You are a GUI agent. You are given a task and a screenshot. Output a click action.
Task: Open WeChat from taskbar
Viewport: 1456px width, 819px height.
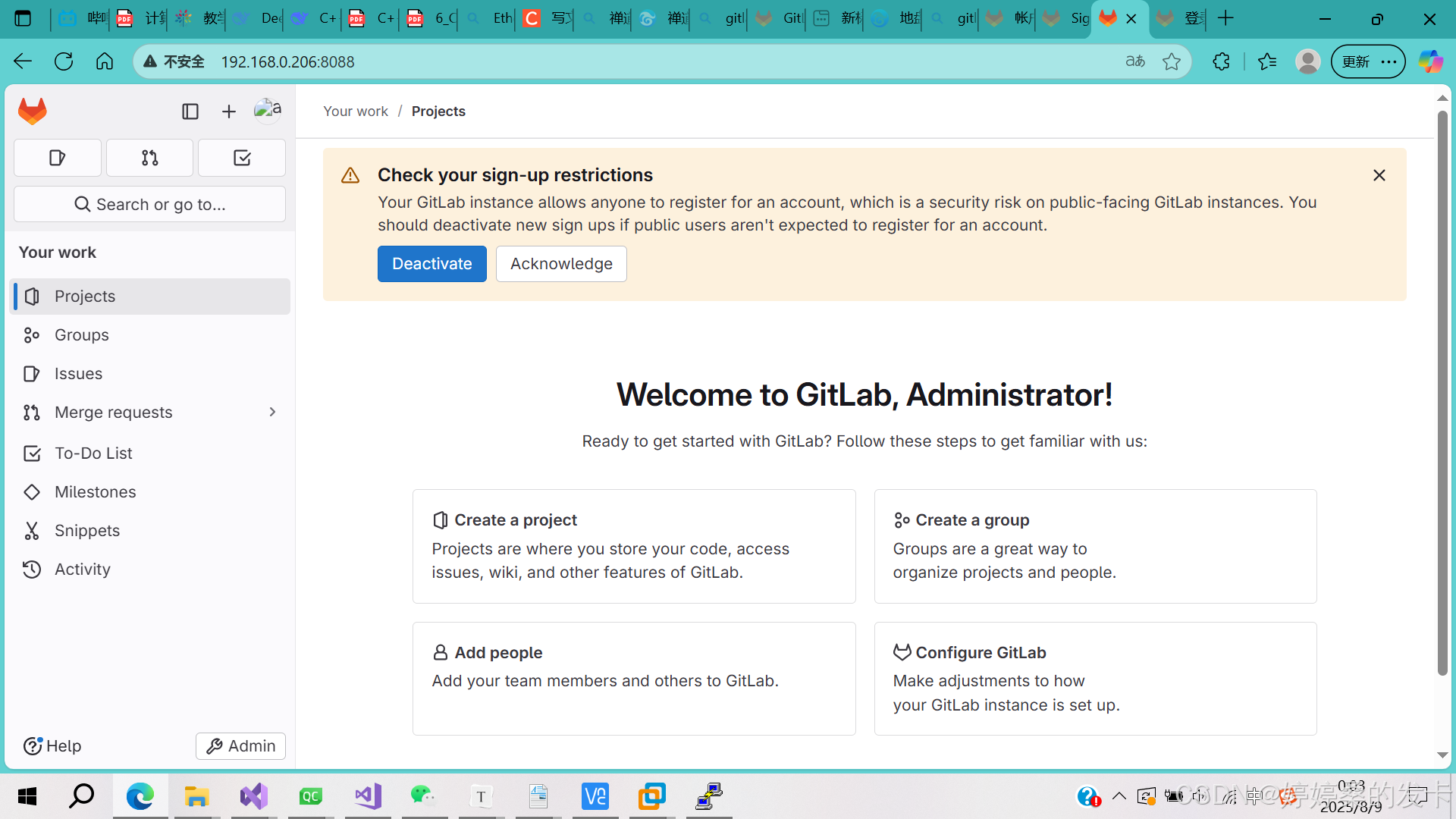pyautogui.click(x=423, y=796)
